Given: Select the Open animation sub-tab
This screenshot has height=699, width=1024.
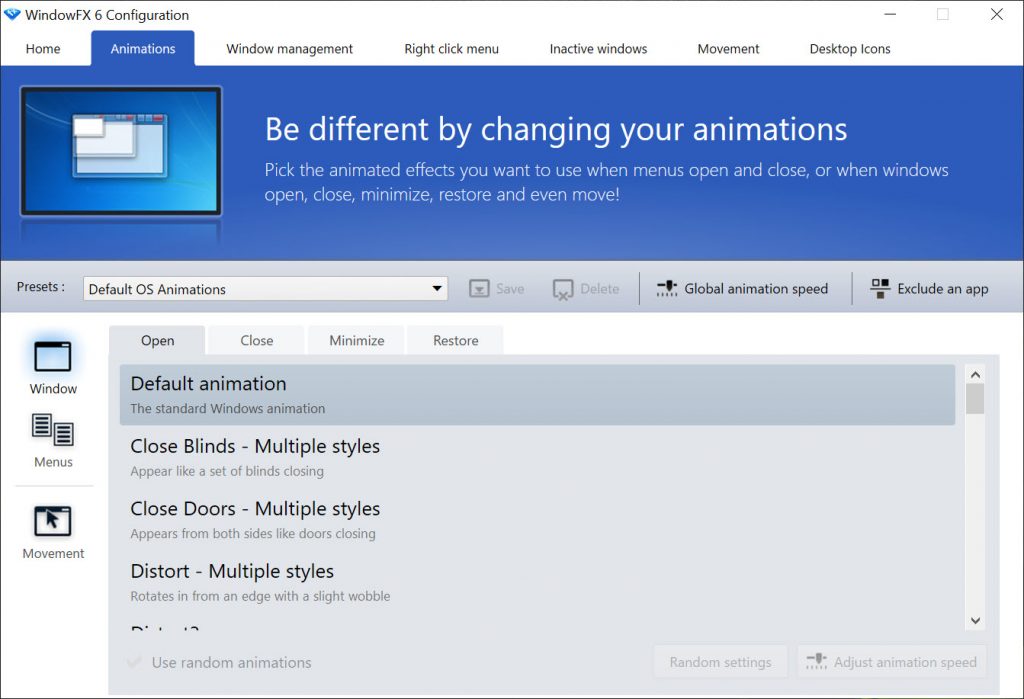Looking at the screenshot, I should 157,340.
